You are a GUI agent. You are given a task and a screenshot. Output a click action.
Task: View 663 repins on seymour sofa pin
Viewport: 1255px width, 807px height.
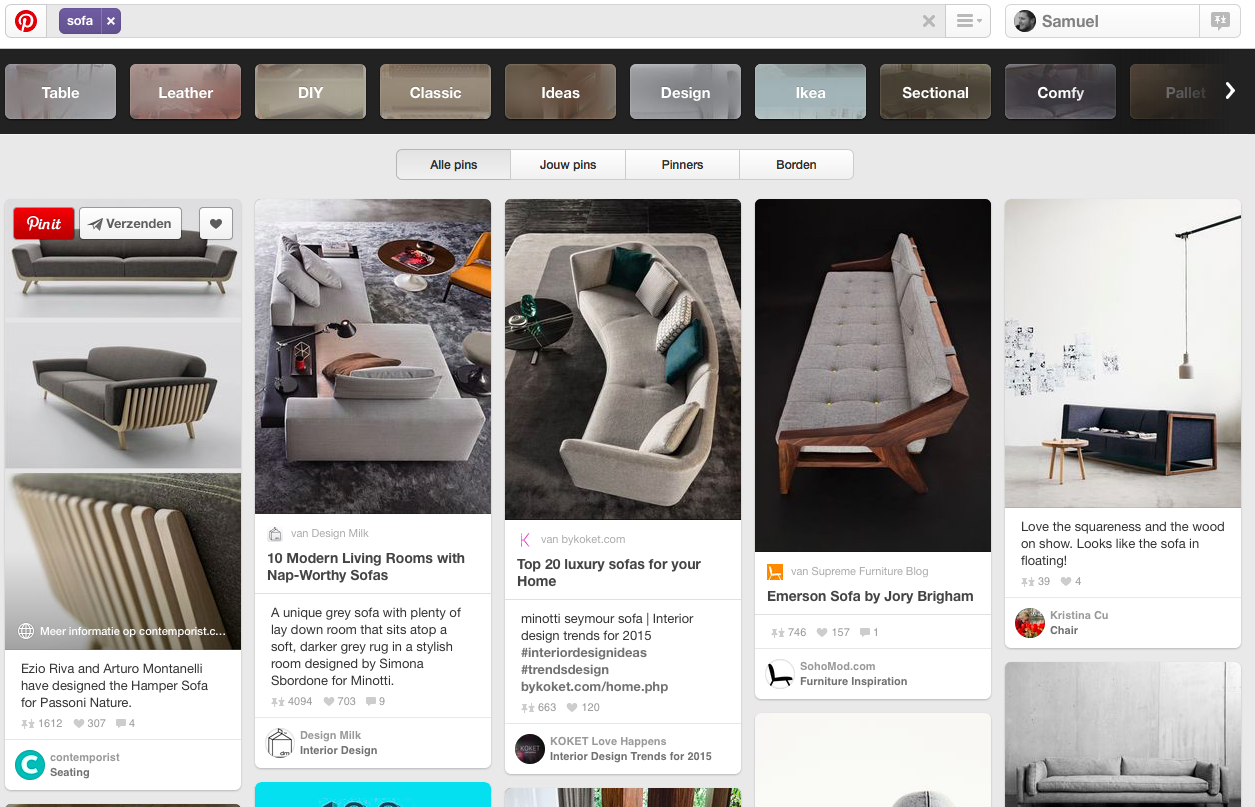539,708
